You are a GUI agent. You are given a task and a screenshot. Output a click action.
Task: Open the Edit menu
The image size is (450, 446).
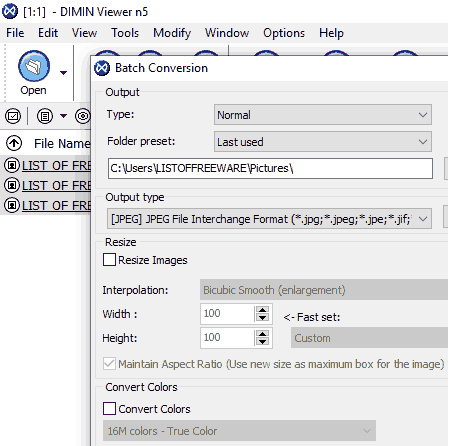(48, 33)
